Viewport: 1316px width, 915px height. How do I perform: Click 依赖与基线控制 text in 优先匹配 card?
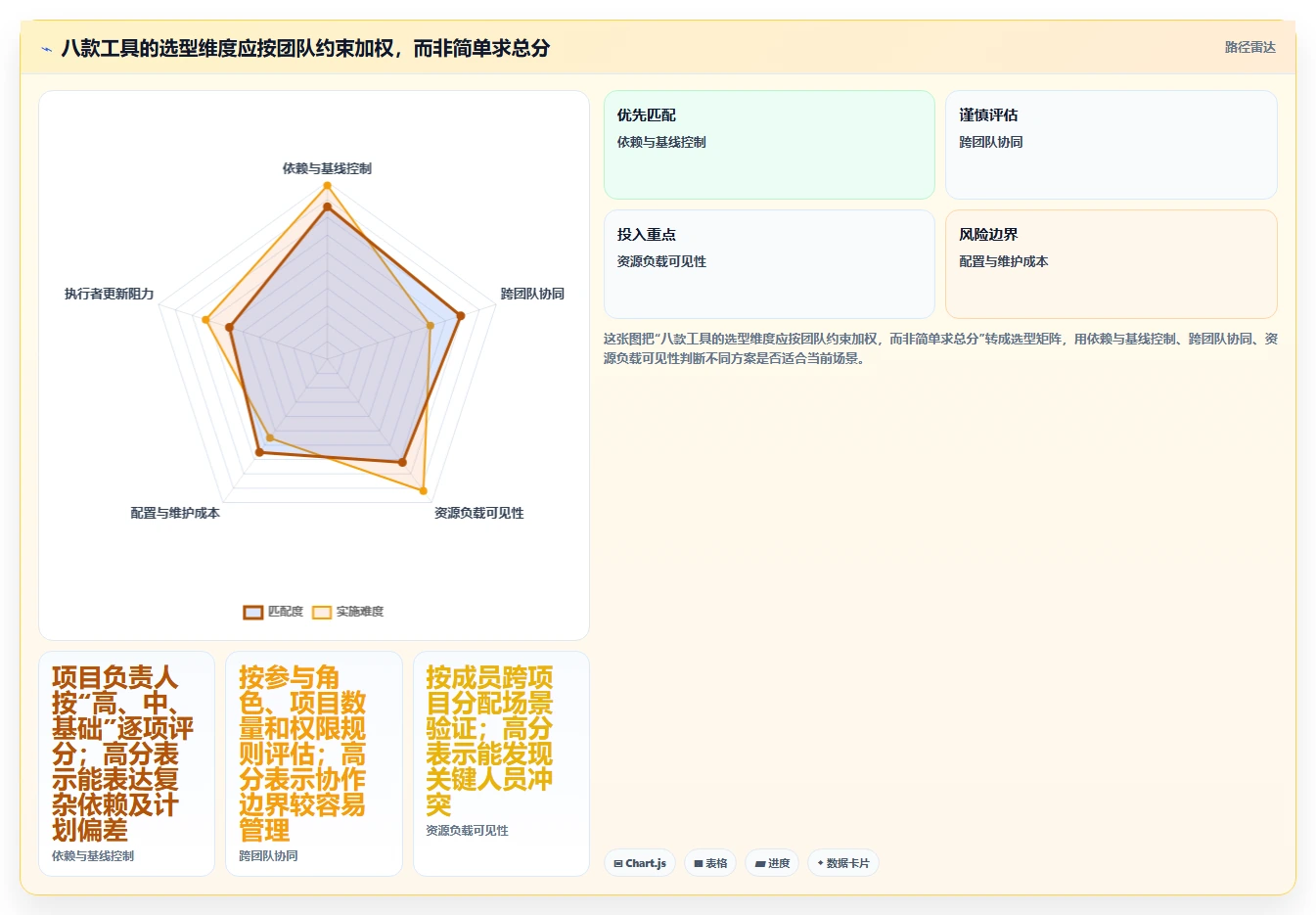pyautogui.click(x=661, y=142)
